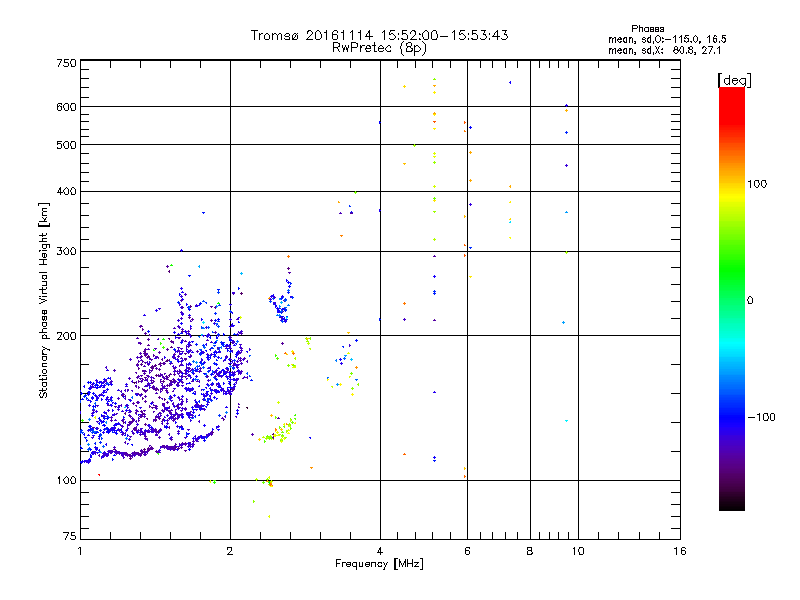This screenshot has width=800, height=600.
Task: Click the x-axis tick label '2'
Action: tap(230, 551)
